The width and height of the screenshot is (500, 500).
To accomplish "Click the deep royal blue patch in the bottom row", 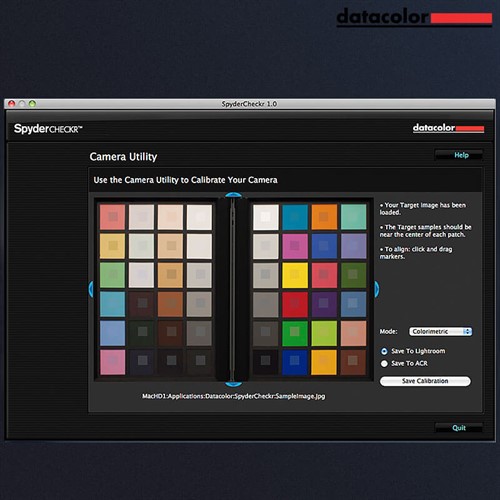I will pos(295,362).
